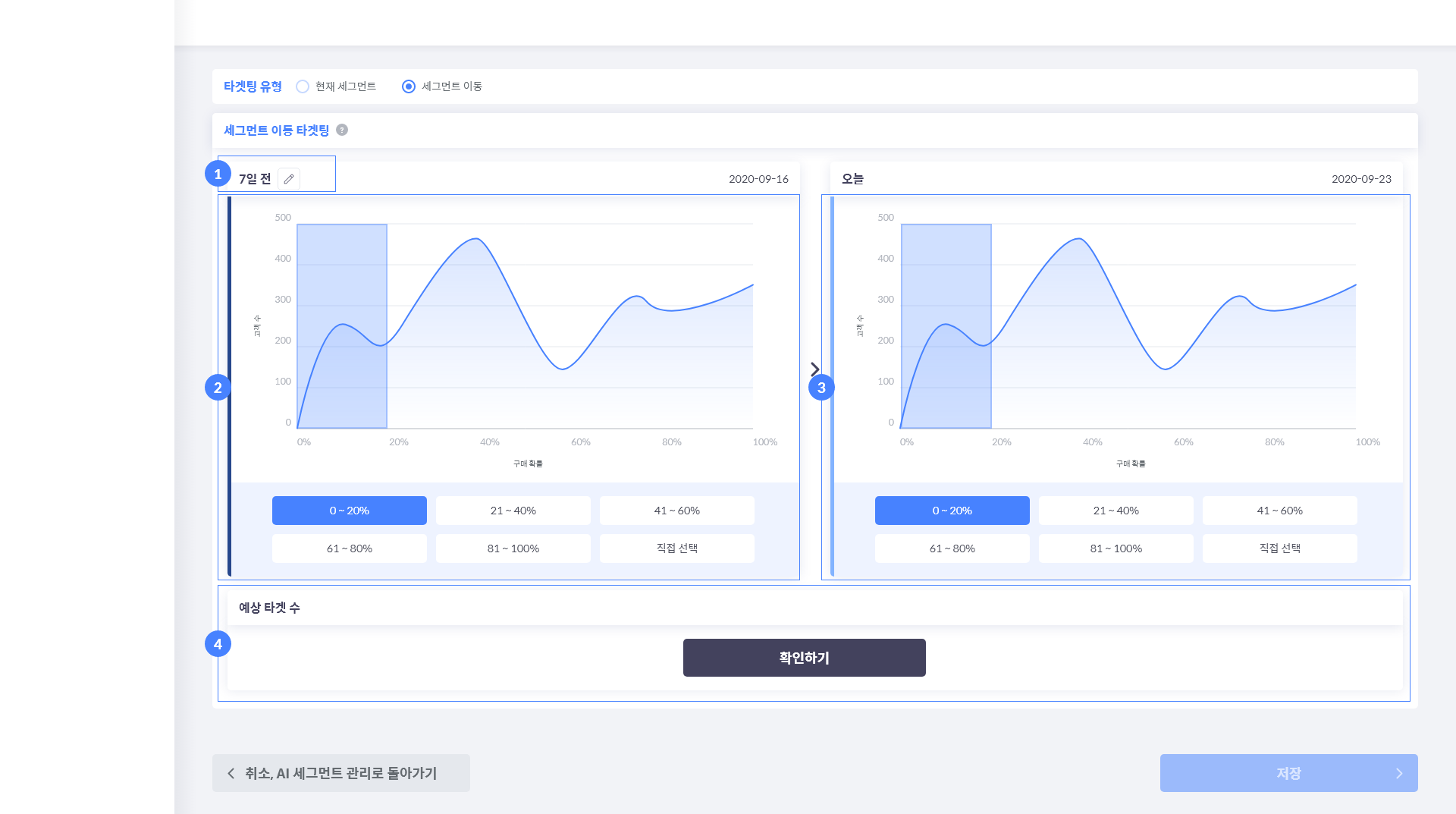1456x814 pixels.
Task: Select 81 ~ 100% in today's panel
Action: coord(1116,548)
